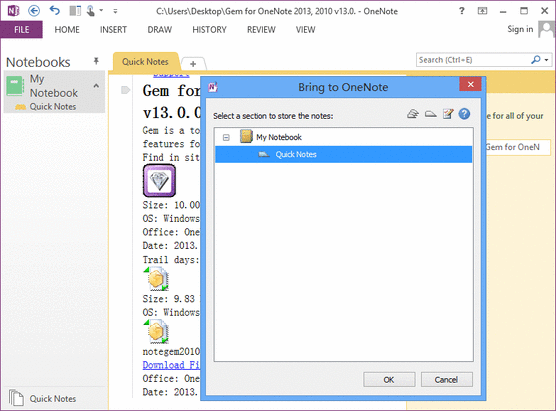Open the HISTORY ribbon tab

[x=209, y=30]
